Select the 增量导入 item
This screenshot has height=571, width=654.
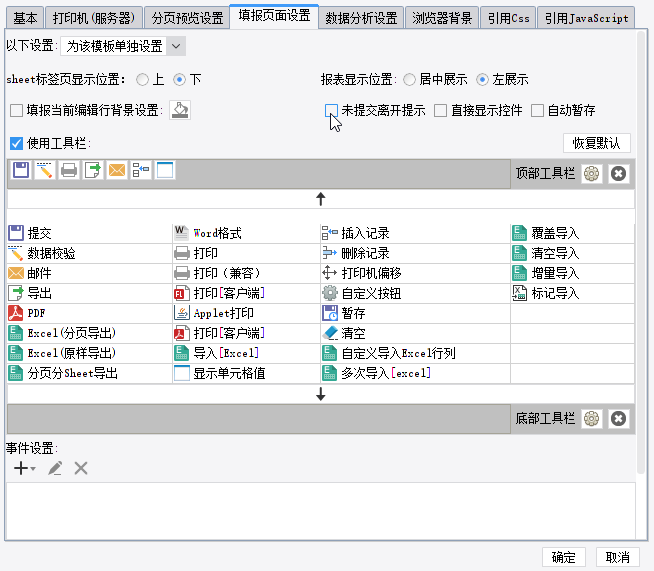click(572, 273)
